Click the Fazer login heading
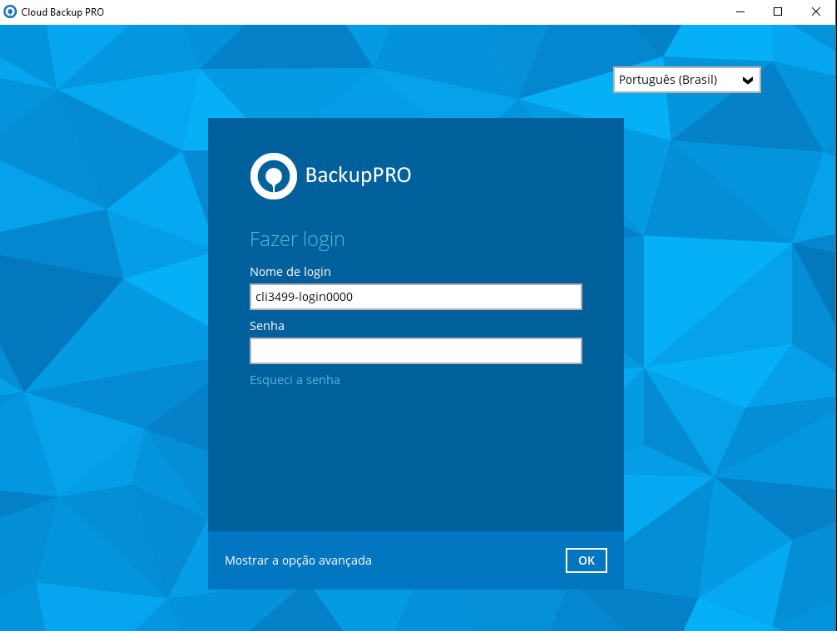Screen dimensions: 837x631 coord(297,240)
